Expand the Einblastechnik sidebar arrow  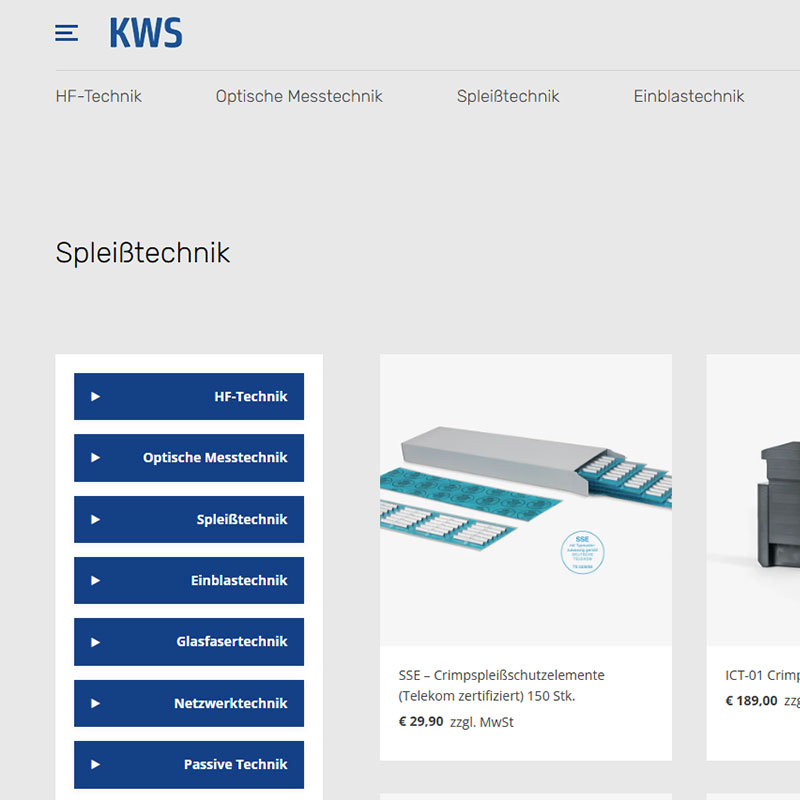point(96,581)
